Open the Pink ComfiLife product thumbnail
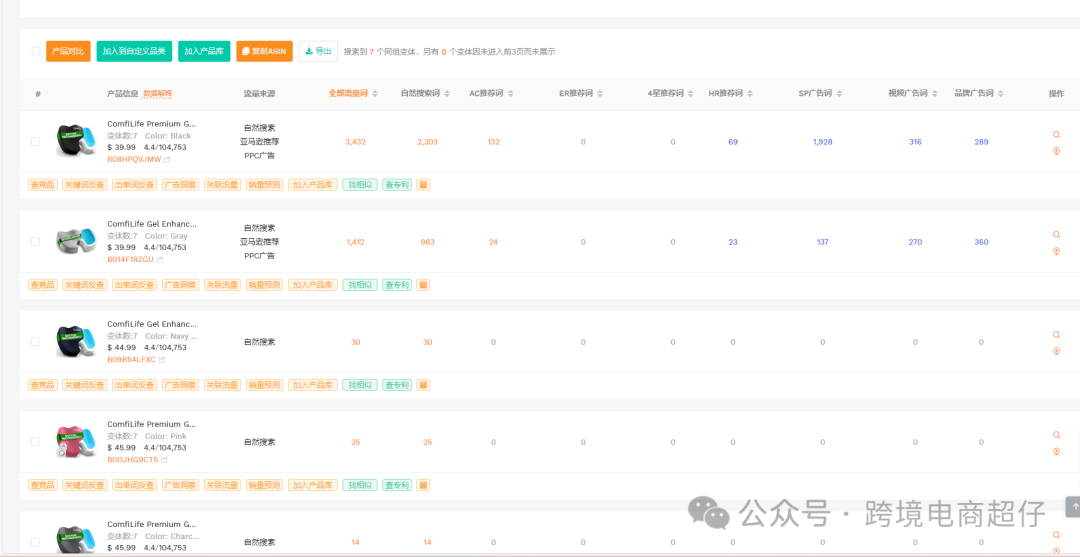This screenshot has width=1080, height=557. (x=75, y=441)
